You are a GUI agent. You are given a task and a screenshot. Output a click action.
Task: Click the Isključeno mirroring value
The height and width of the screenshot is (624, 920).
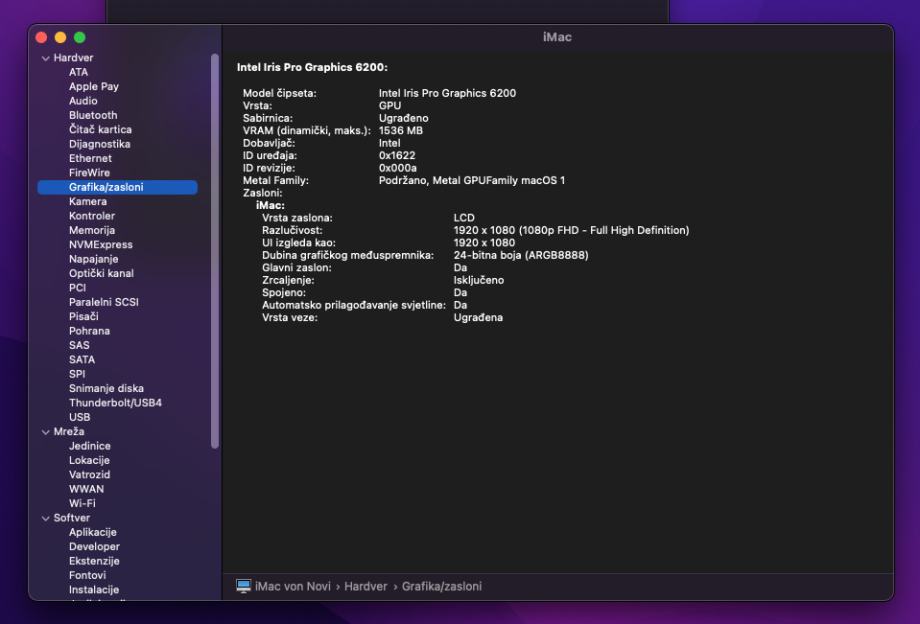click(x=479, y=280)
